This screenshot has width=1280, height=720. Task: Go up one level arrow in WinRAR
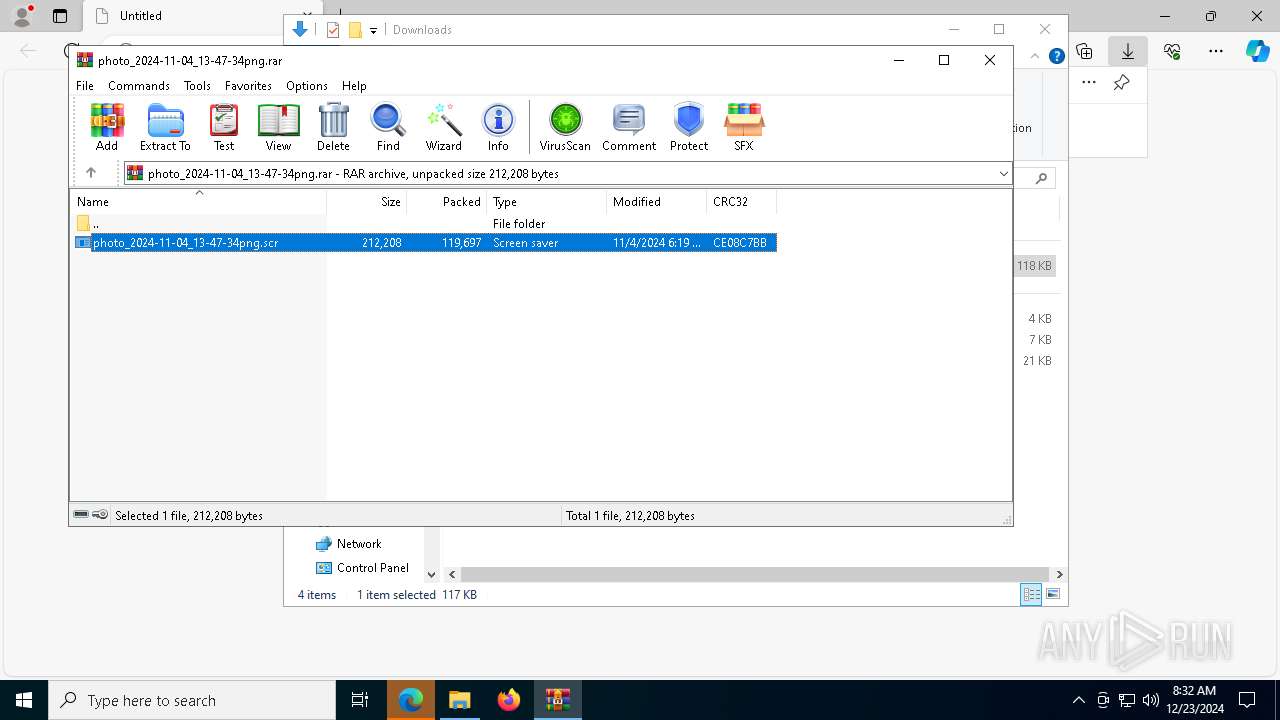tap(91, 173)
